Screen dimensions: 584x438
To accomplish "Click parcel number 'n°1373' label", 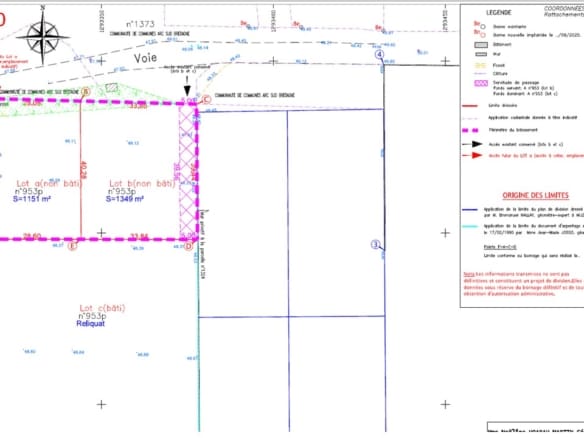I will click(x=140, y=24).
